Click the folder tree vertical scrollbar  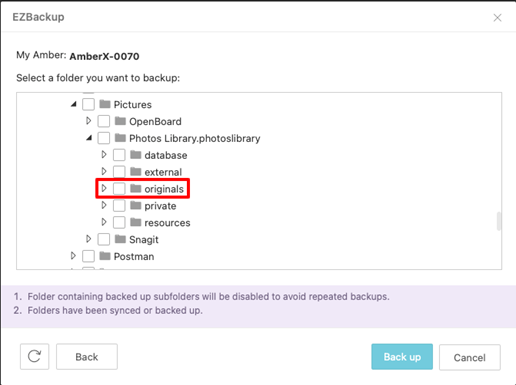[499, 221]
